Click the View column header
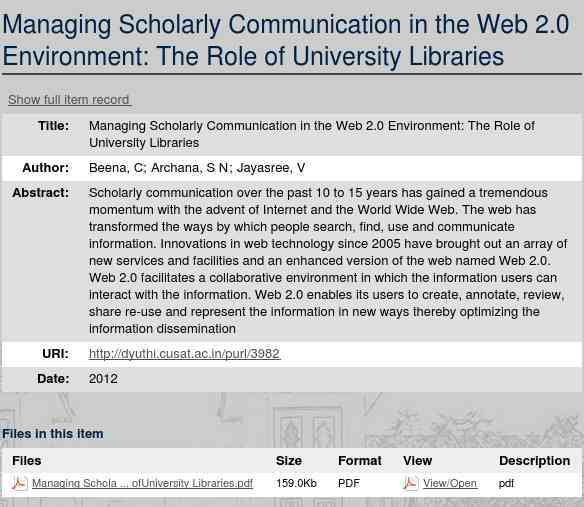The image size is (584, 507). 418,460
